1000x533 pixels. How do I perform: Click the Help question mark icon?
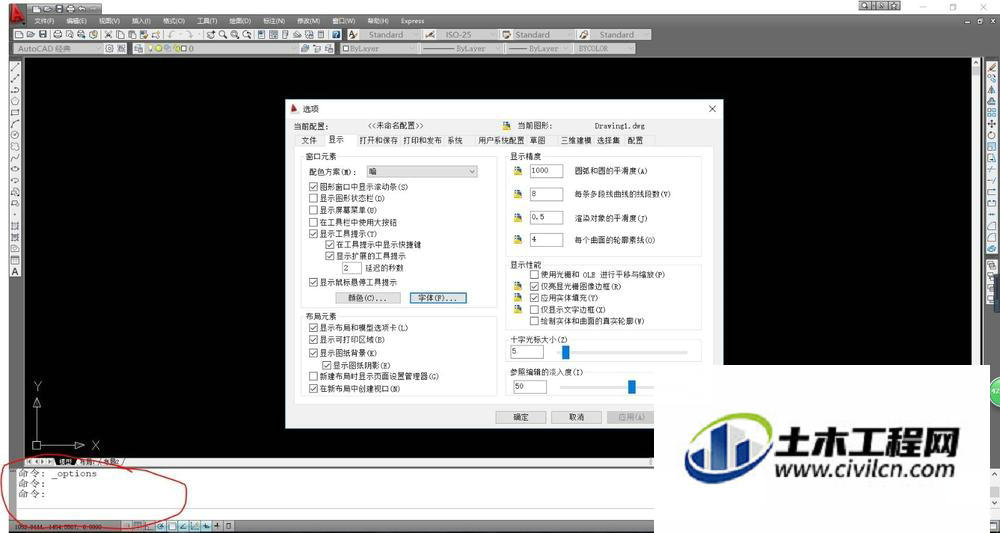tap(336, 34)
